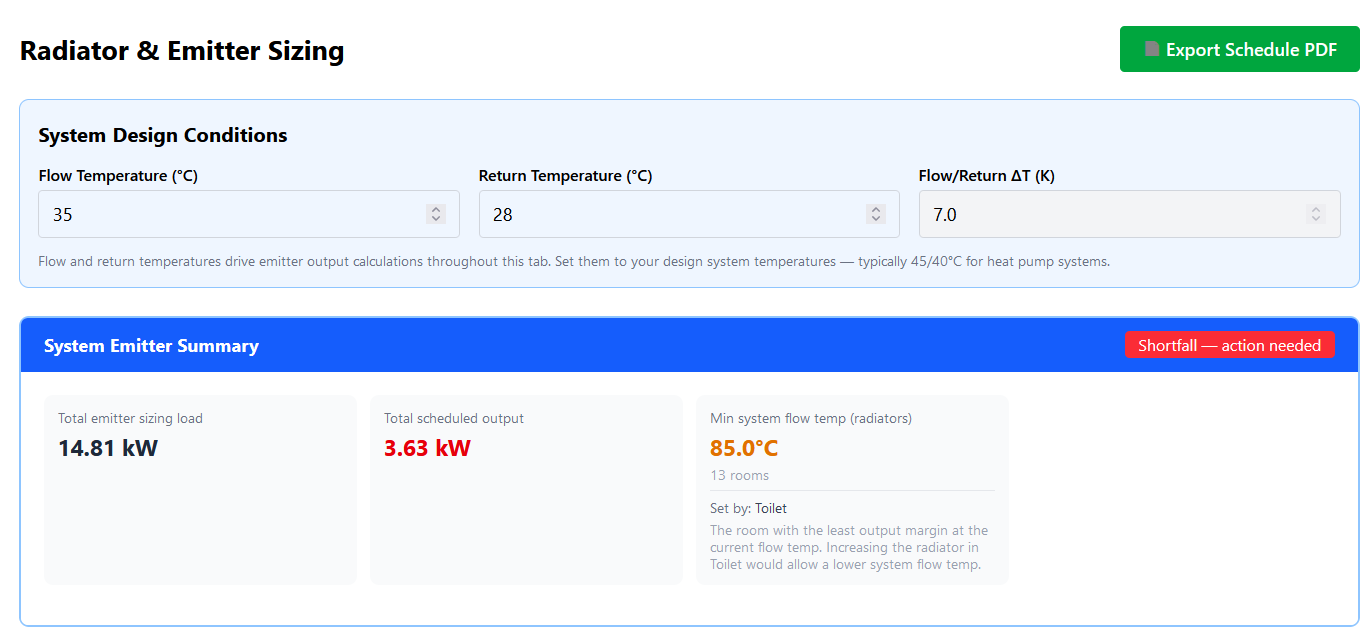The height and width of the screenshot is (643, 1371).
Task: Click the '13 rooms' text
Action: pyautogui.click(x=739, y=475)
